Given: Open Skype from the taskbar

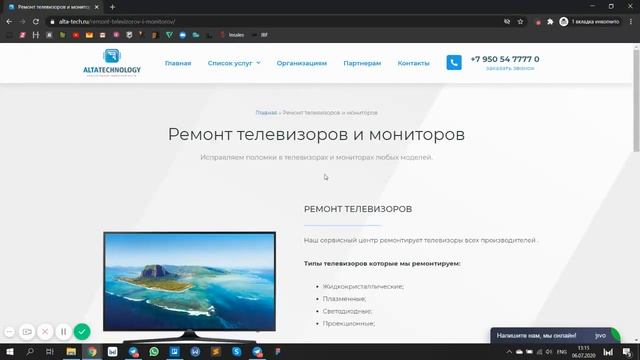Looking at the screenshot, I should click(236, 352).
